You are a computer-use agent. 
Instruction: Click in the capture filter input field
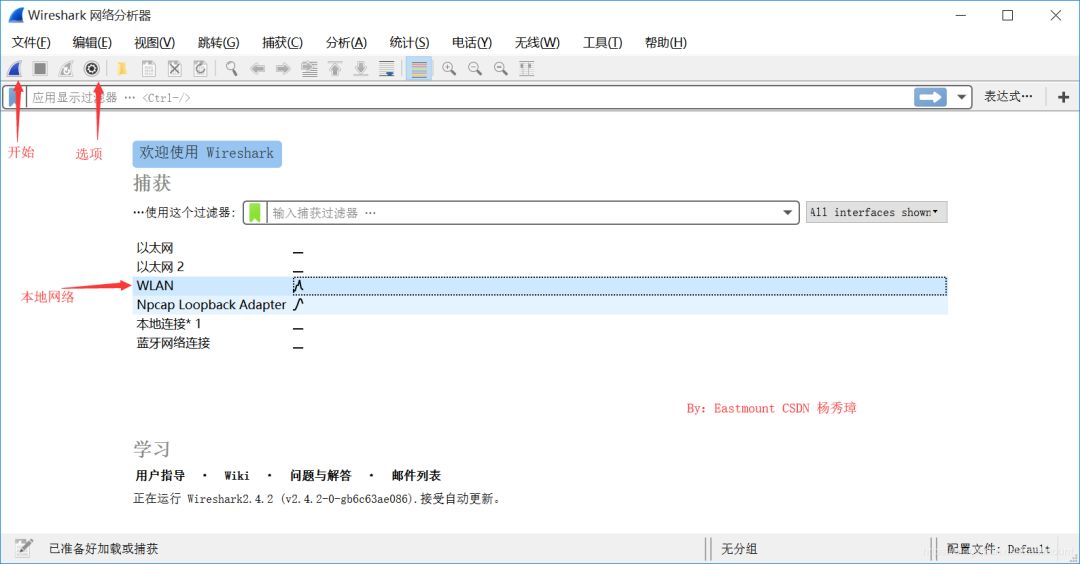point(523,213)
